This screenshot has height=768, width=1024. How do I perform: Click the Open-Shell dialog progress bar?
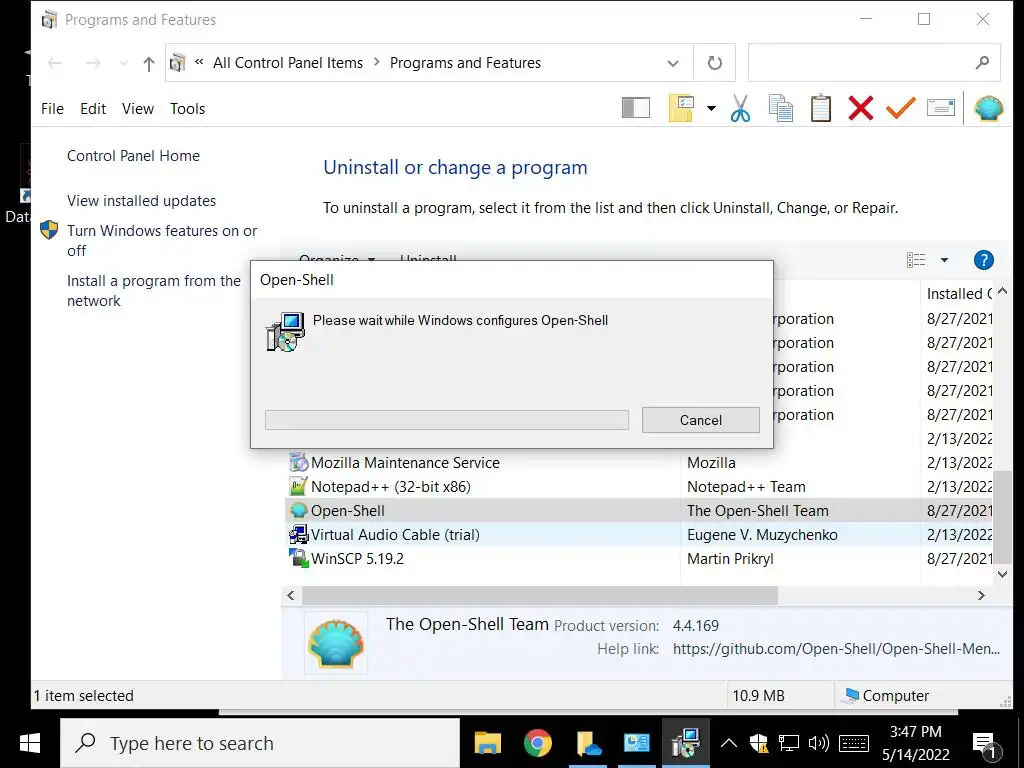click(x=447, y=420)
